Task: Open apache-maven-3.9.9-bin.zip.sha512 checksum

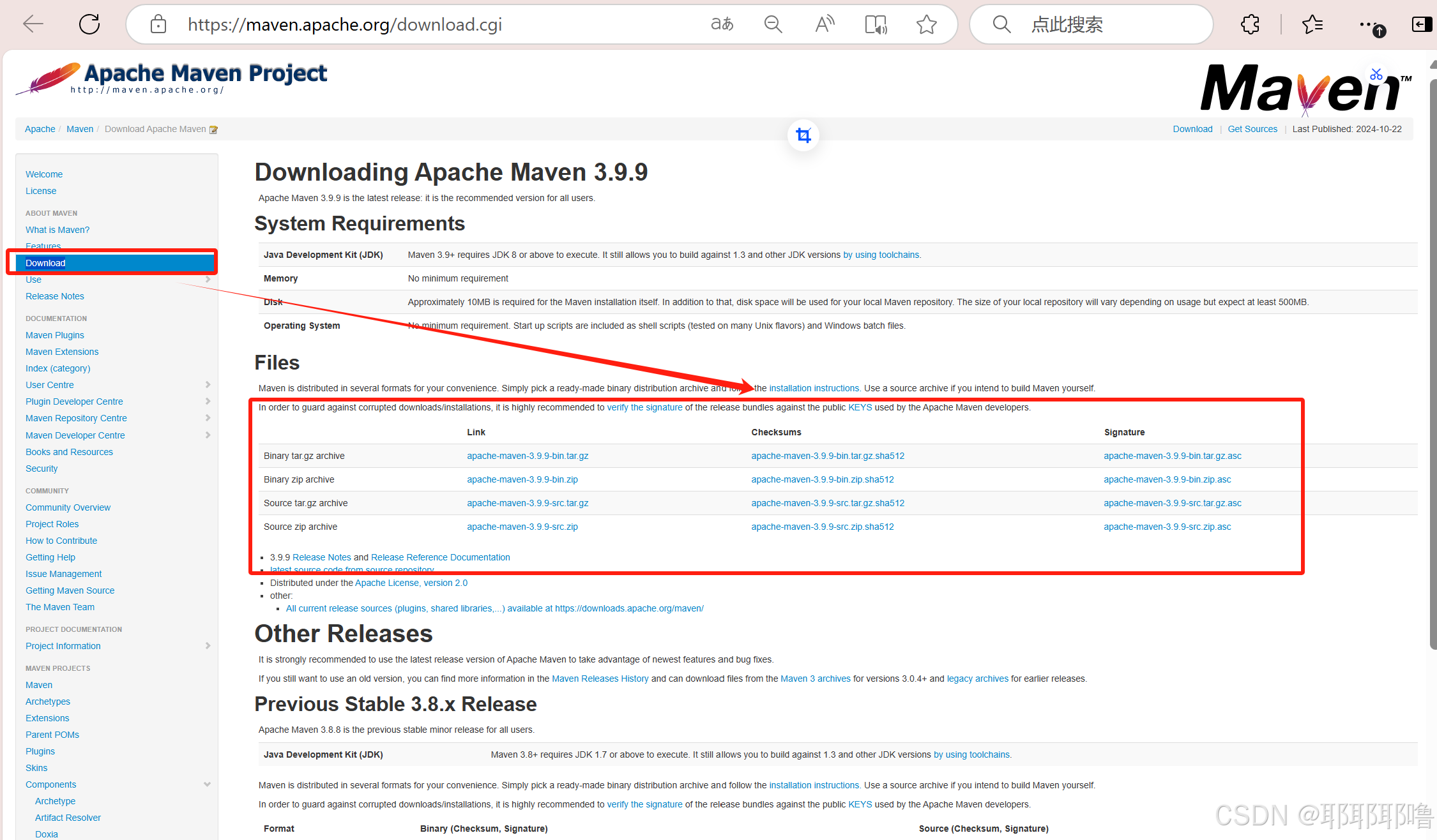Action: (823, 479)
